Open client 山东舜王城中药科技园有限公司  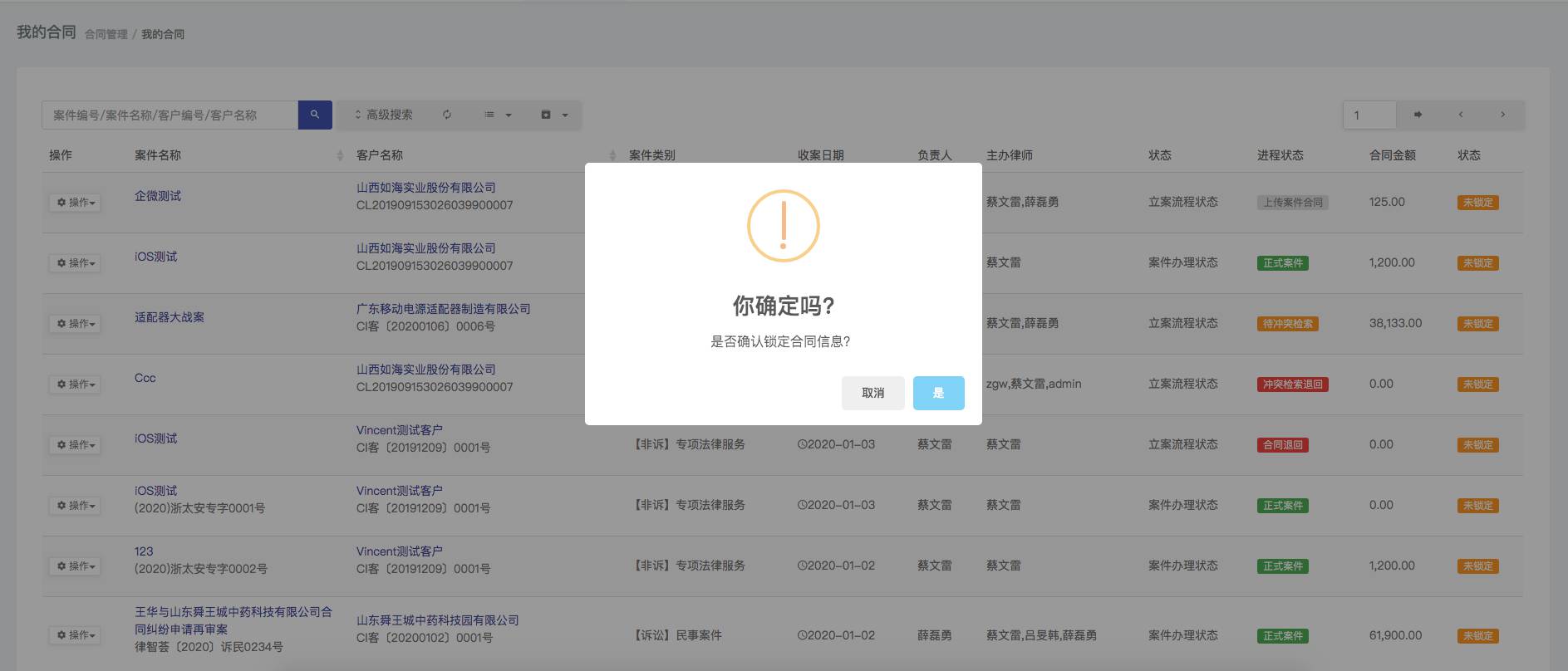(x=438, y=620)
